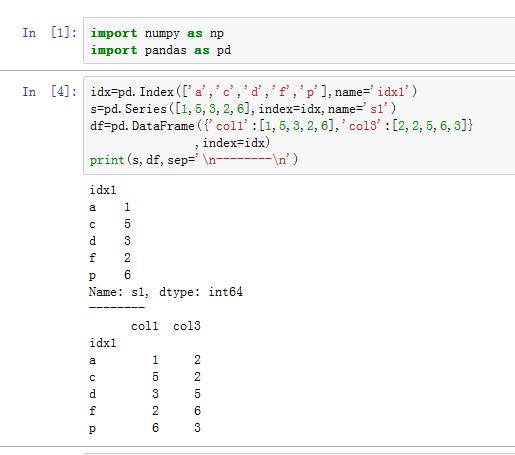
Task: Click the idx=pd.Index code line
Action: [x=253, y=92]
